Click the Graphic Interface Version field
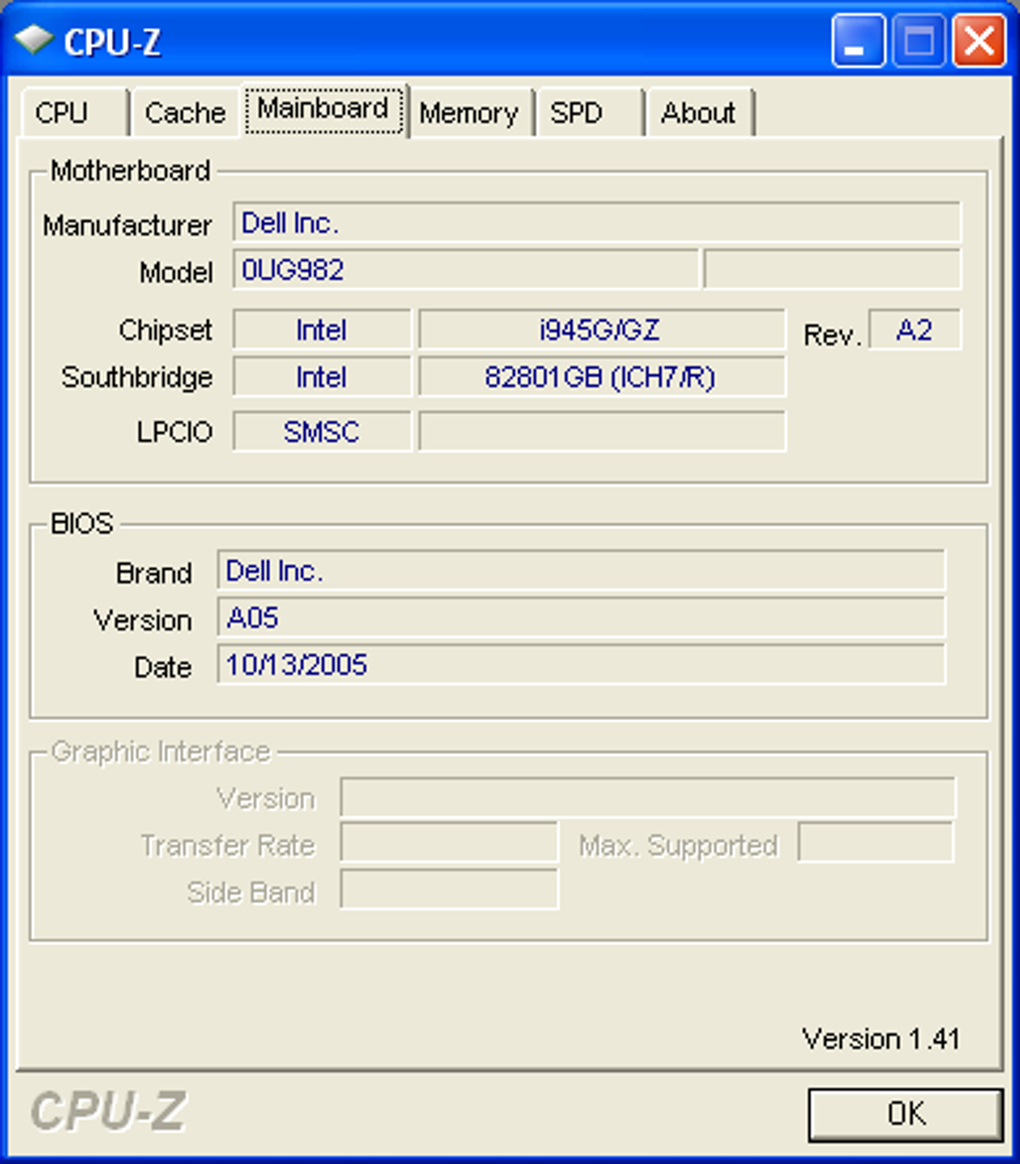The width and height of the screenshot is (1020, 1164). (647, 797)
